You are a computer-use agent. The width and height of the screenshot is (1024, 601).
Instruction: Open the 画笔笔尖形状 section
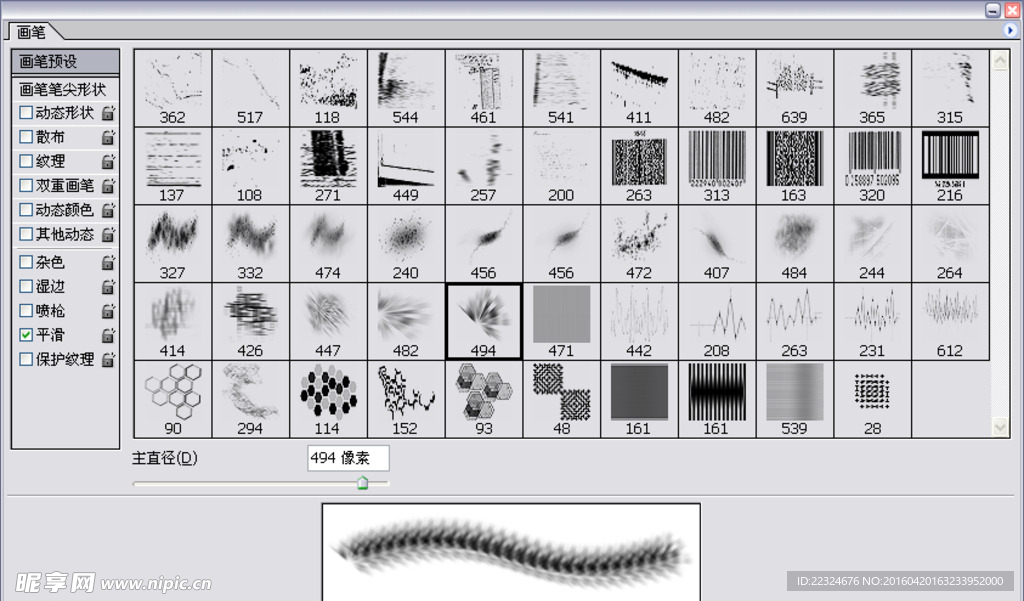(65, 89)
